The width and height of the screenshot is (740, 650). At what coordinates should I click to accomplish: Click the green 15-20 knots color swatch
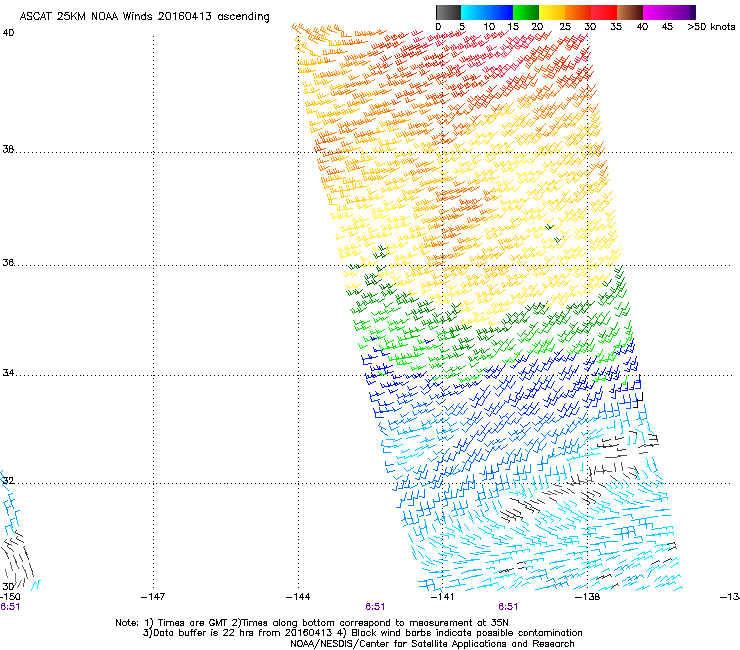pos(526,12)
